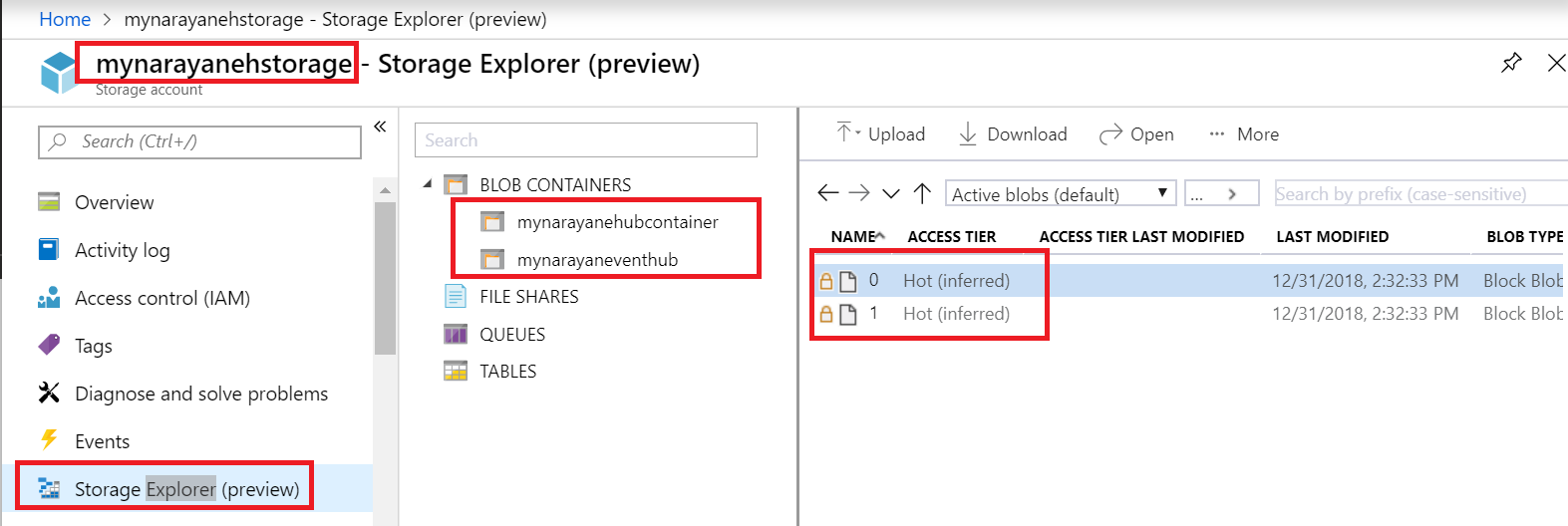Click the path breadcrumb ellipsis
The height and width of the screenshot is (526, 1568).
tap(1197, 196)
